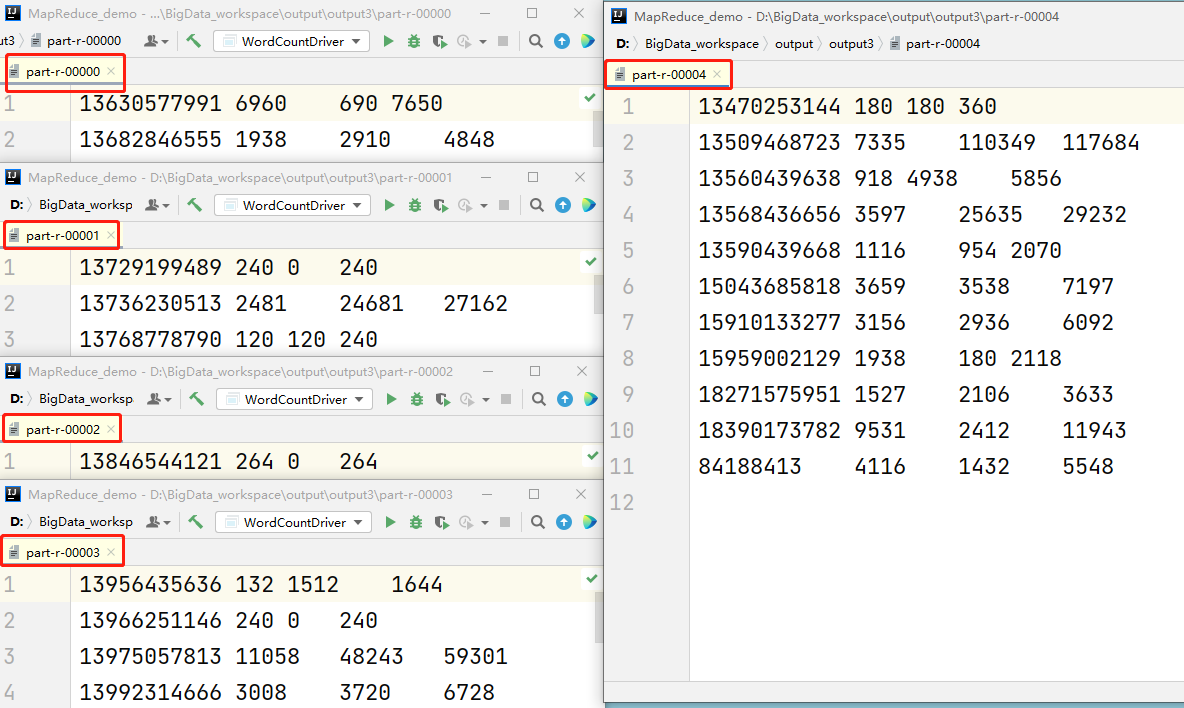Start debugging in the part-r-00002 window

pyautogui.click(x=416, y=399)
